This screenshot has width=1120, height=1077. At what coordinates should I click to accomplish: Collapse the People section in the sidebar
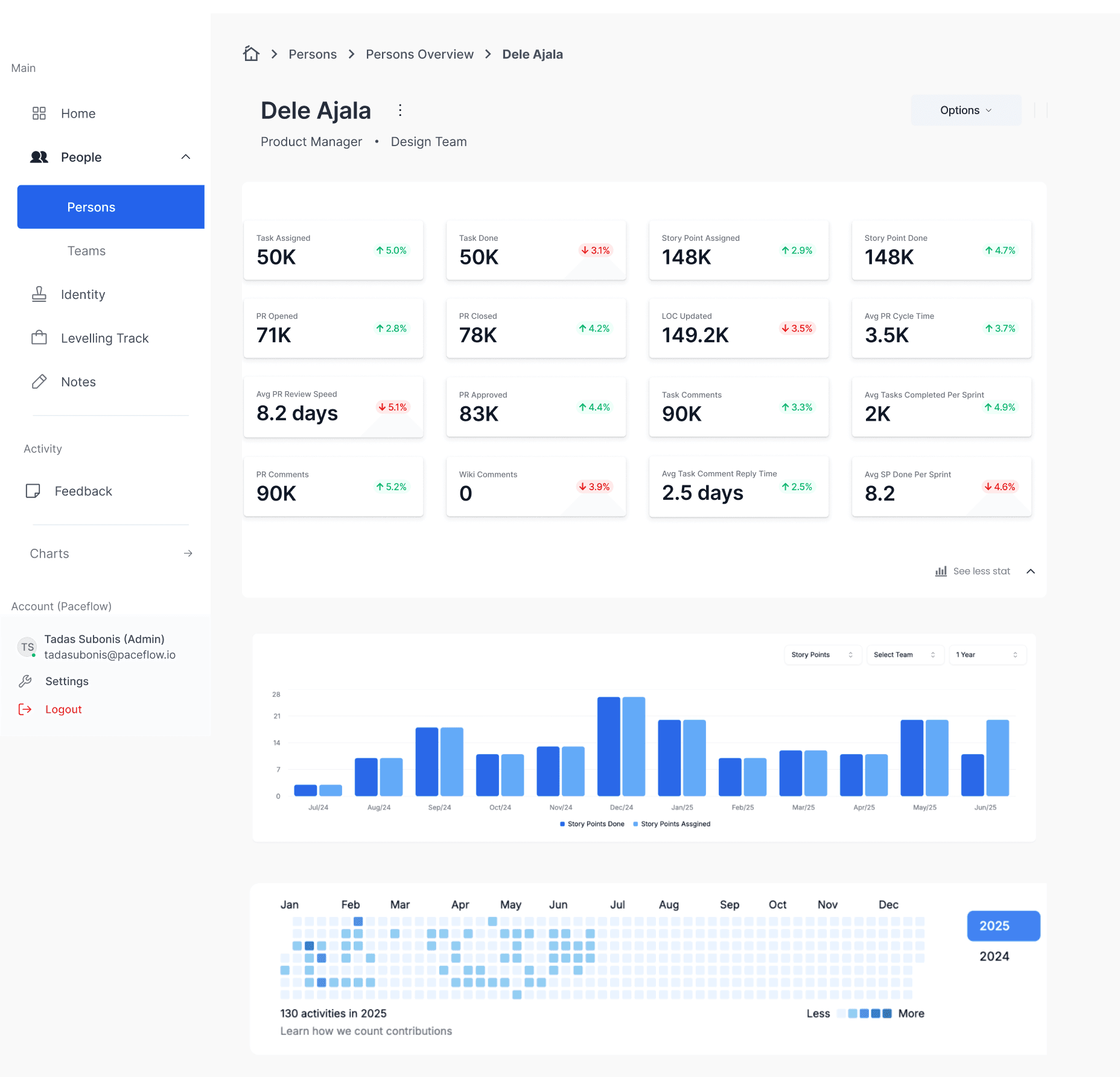point(186,156)
